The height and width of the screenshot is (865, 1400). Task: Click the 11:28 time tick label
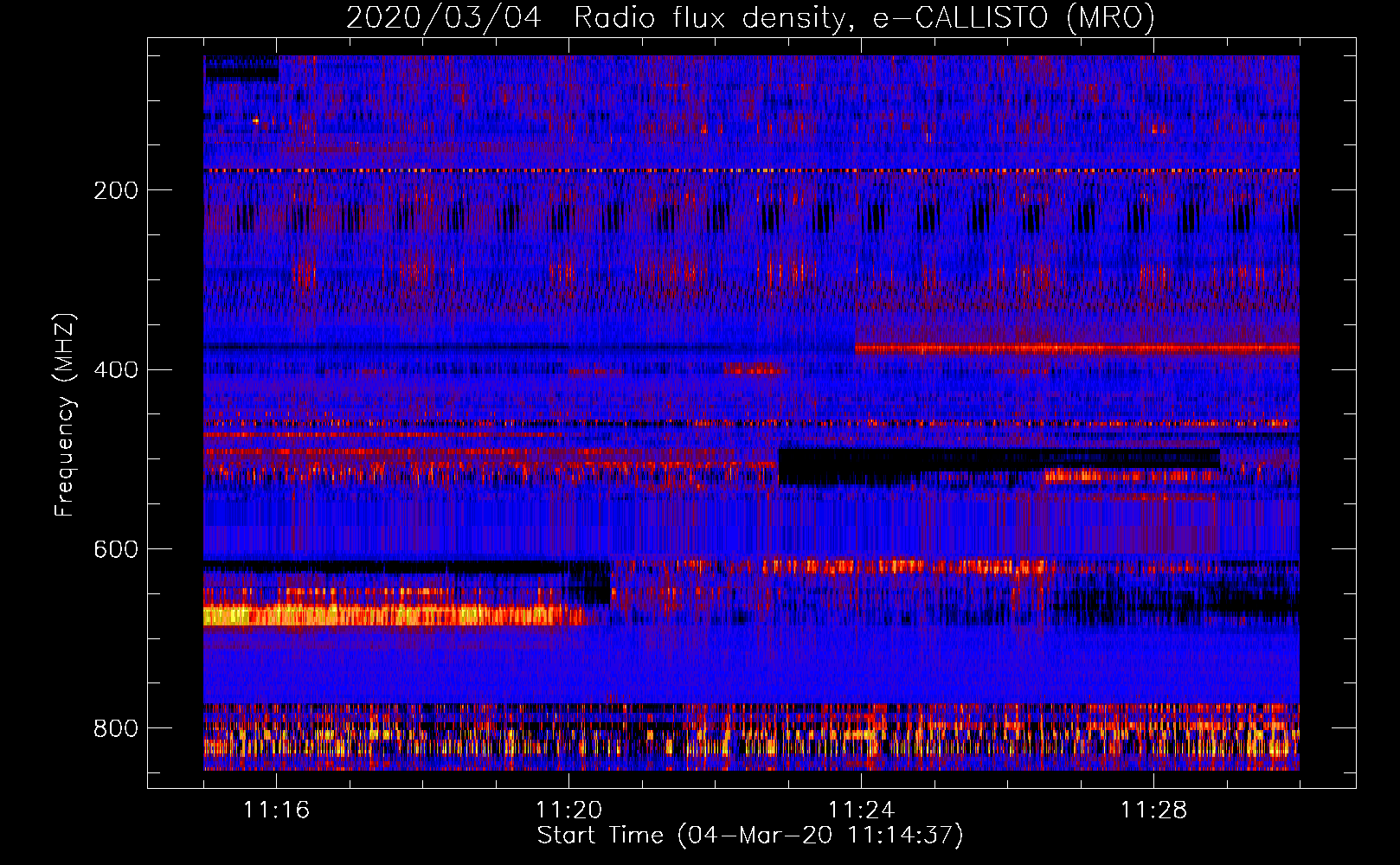1153,810
